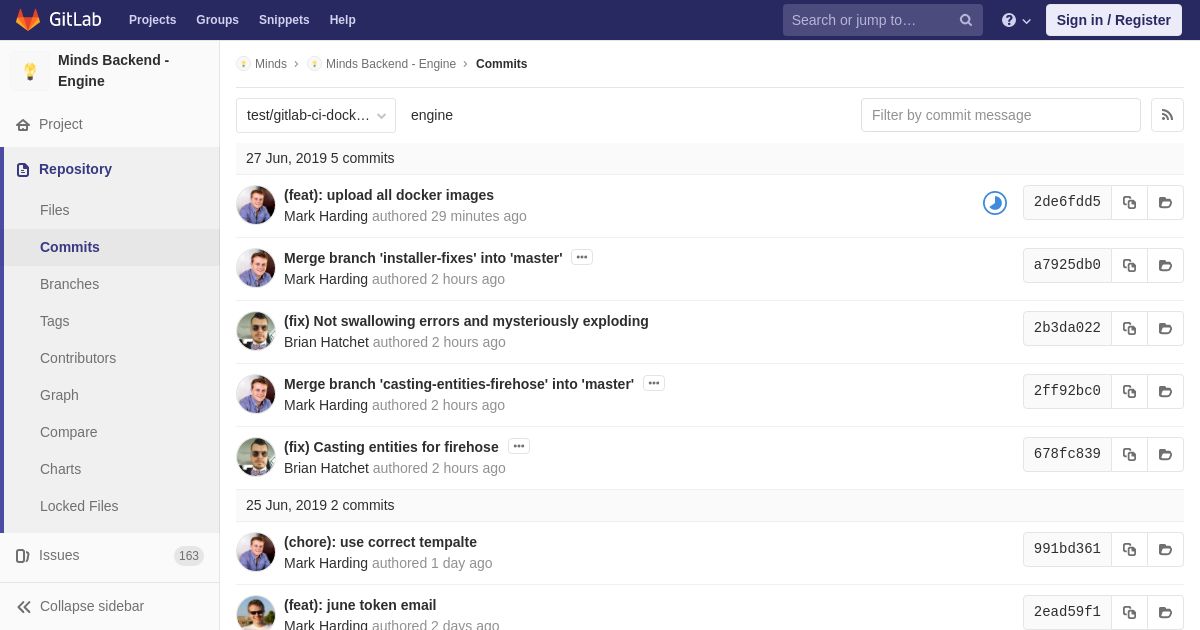Screen dimensions: 1200x630
Task: Browse files at commit 2b3da022
Action: coord(1165,328)
